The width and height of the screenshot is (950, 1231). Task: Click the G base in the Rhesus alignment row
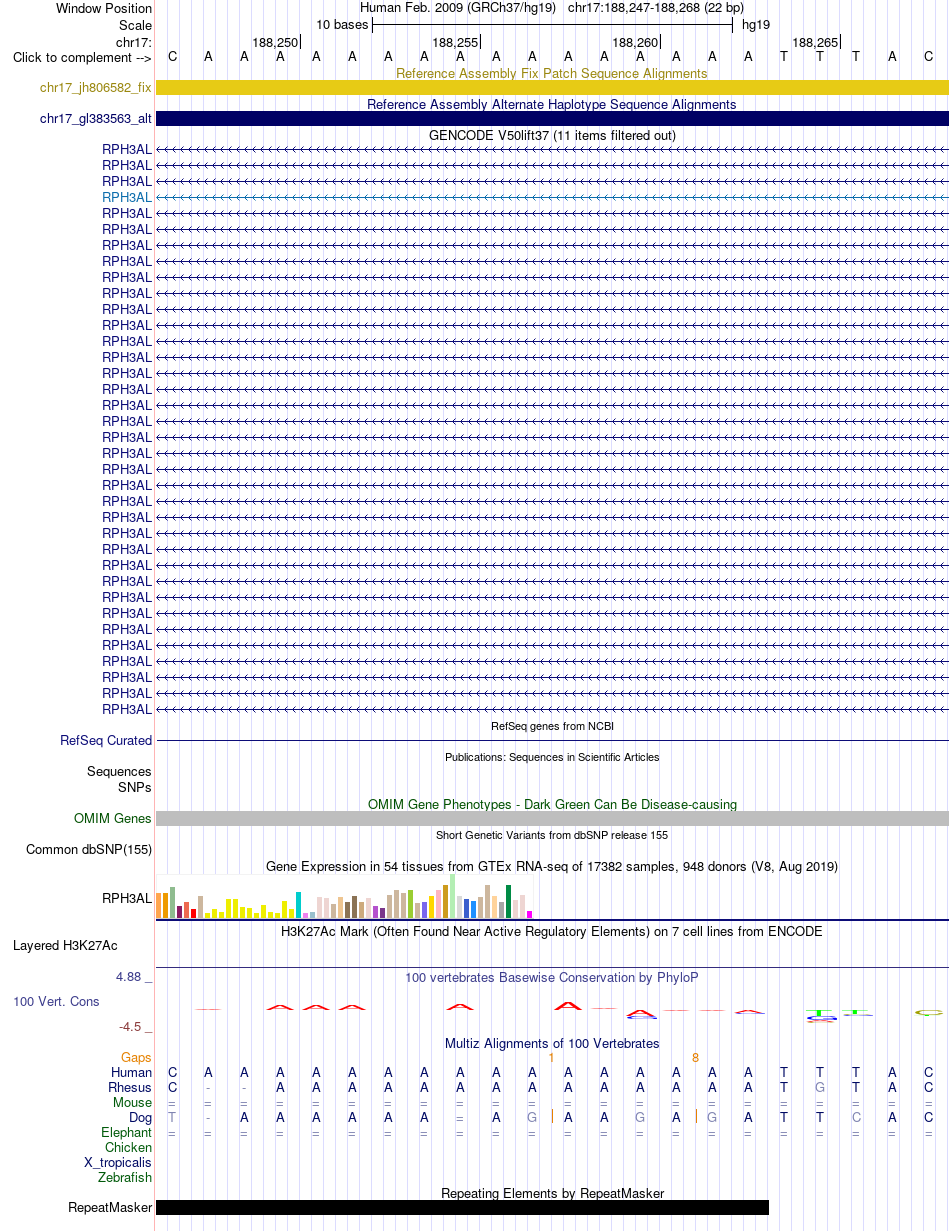click(820, 1087)
